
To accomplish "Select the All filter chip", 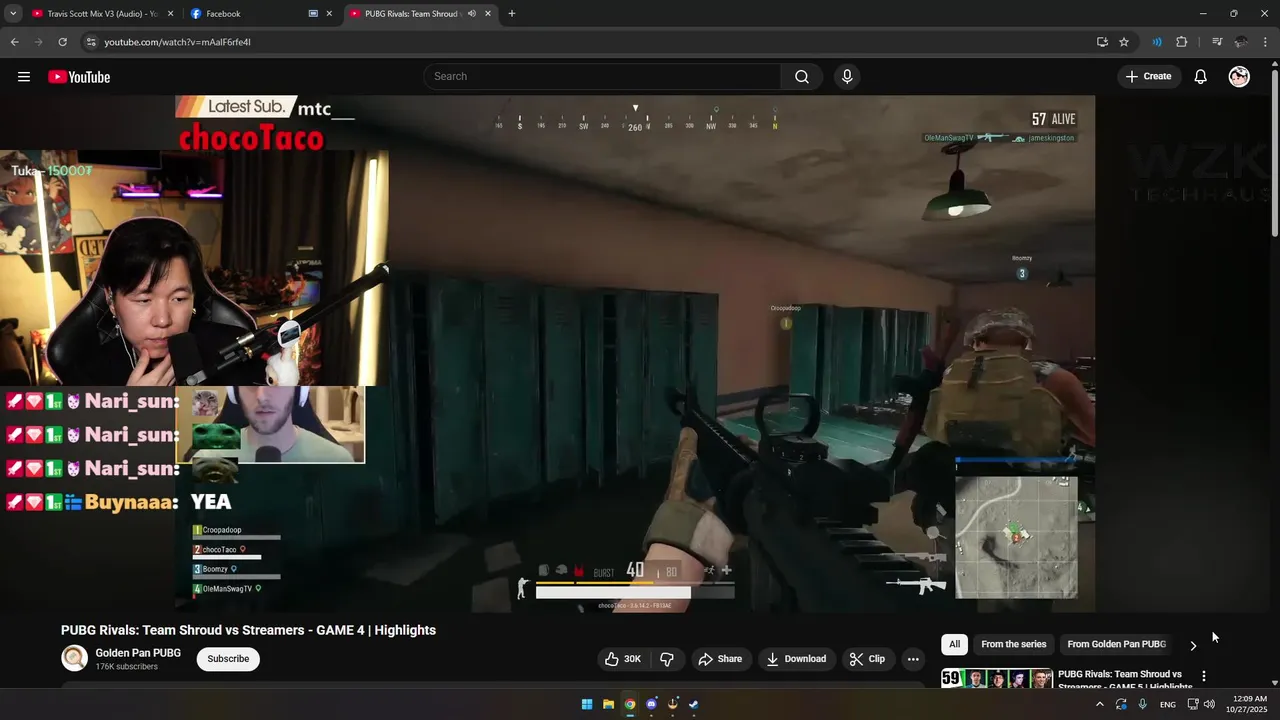I will [954, 645].
